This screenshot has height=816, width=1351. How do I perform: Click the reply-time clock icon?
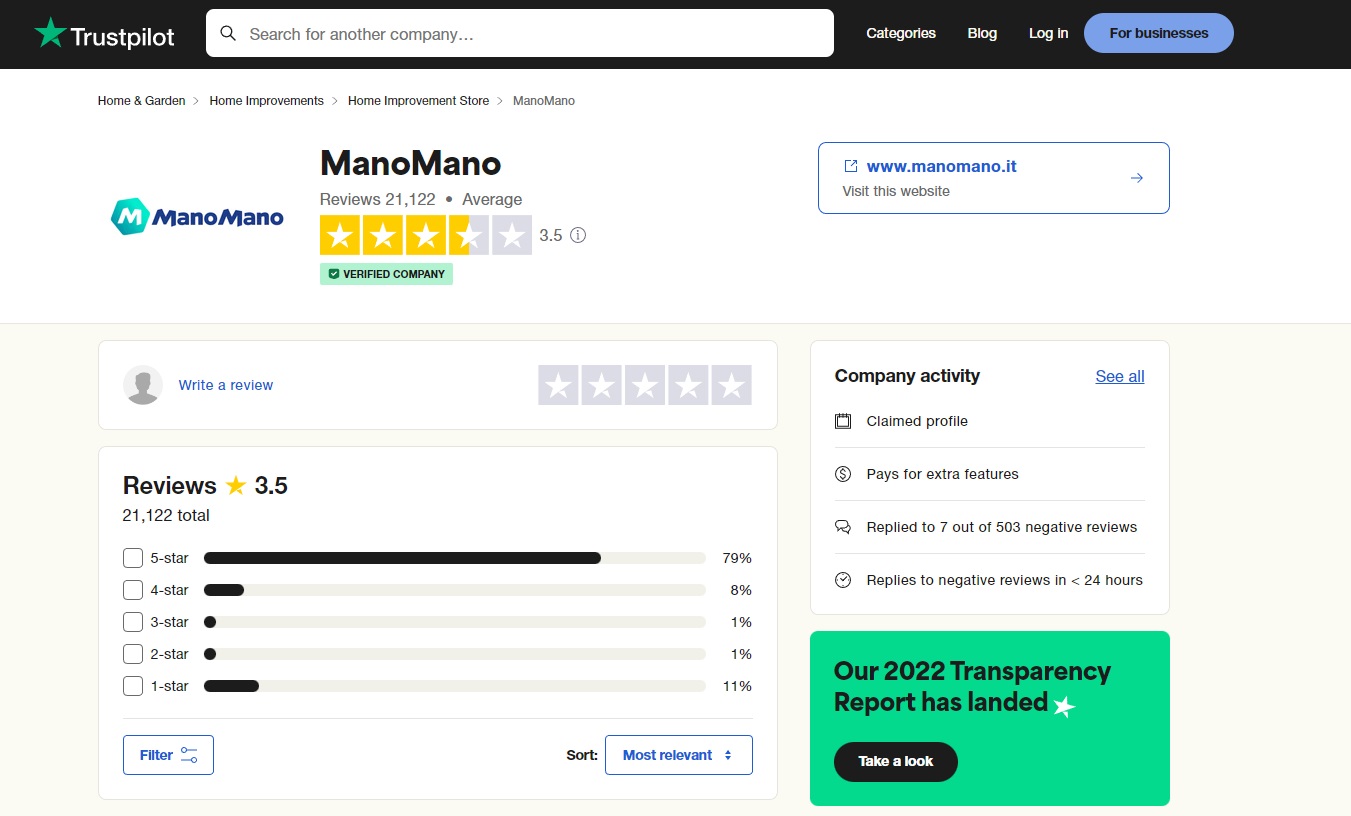click(x=843, y=580)
